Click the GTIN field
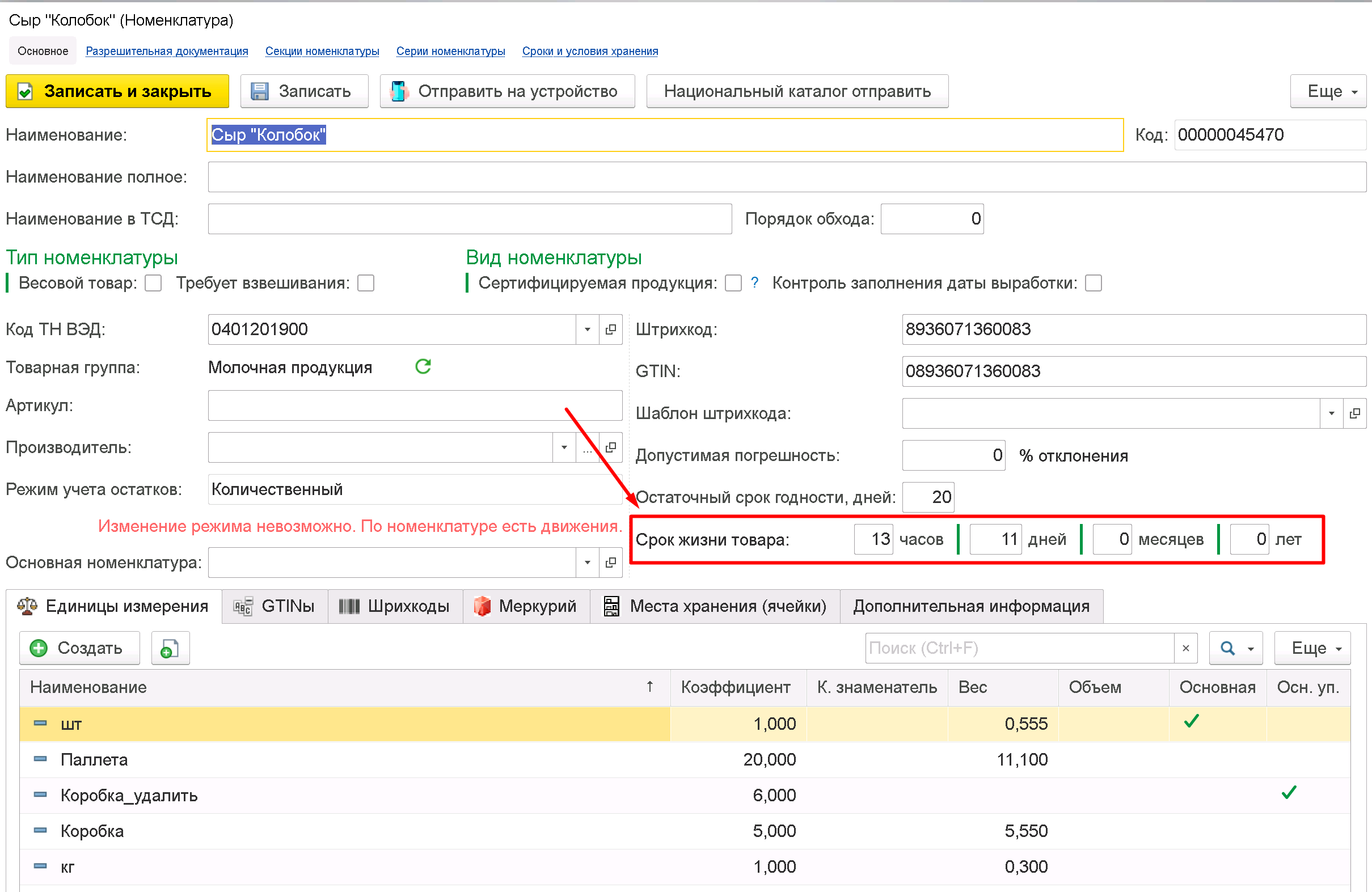The image size is (1372, 892). [x=1133, y=371]
